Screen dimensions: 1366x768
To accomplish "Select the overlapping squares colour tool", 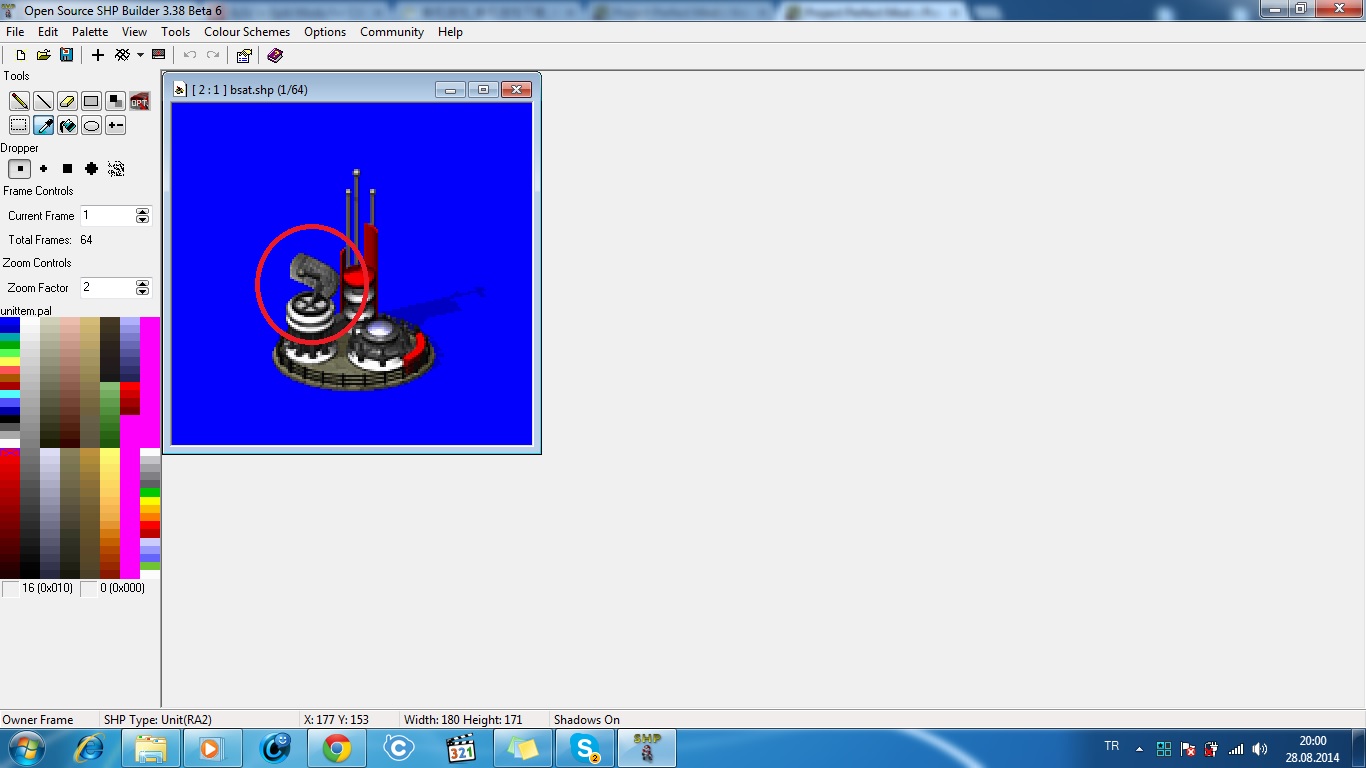I will point(115,101).
